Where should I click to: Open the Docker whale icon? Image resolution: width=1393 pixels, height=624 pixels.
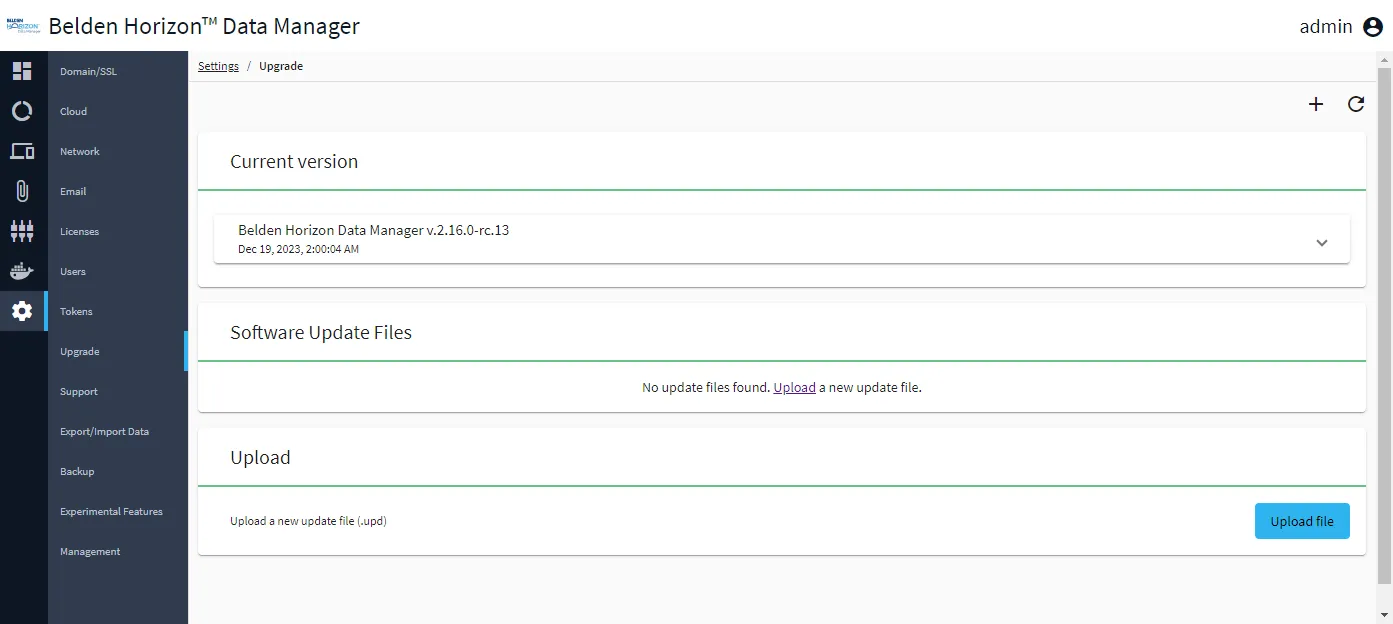click(x=22, y=271)
